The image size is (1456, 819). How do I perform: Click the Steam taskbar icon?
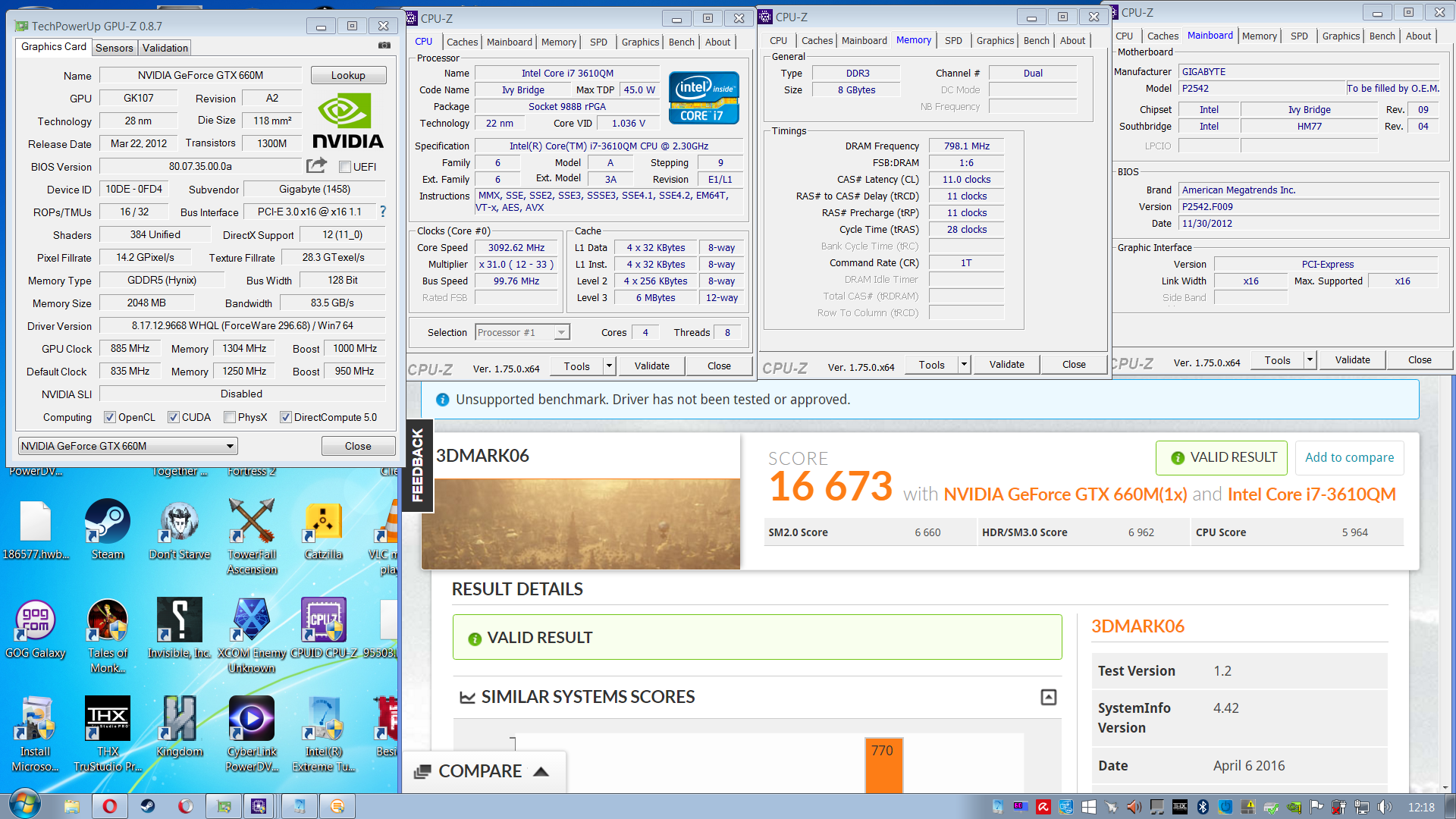coord(147,806)
